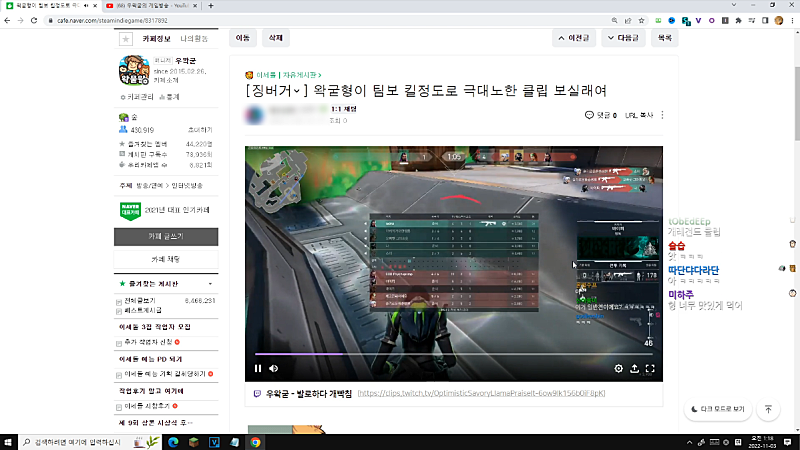Pause the Twitch clip video
Image resolution: width=800 pixels, height=450 pixels.
pos(258,368)
